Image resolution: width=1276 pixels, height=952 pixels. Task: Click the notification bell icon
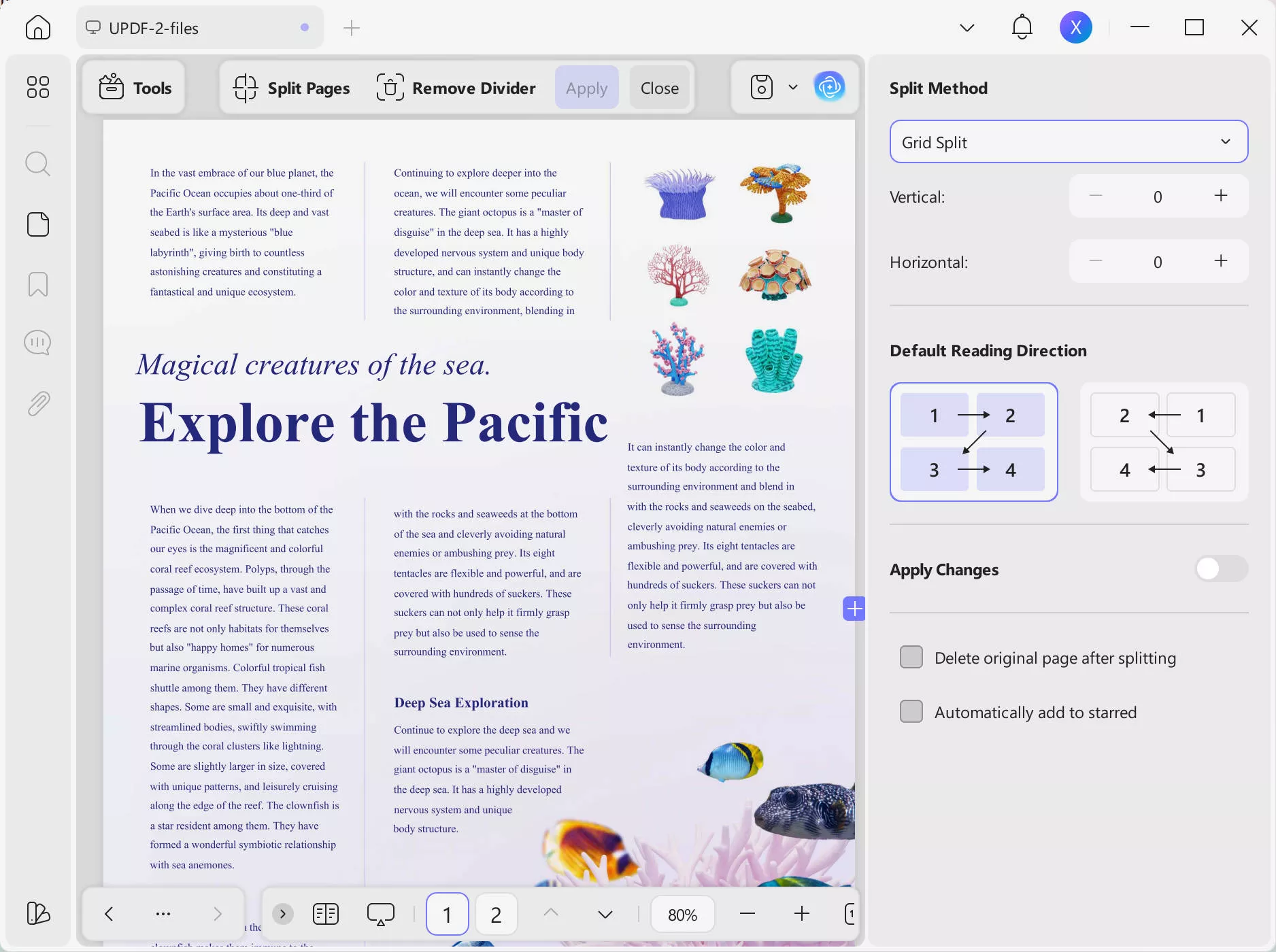(1022, 28)
